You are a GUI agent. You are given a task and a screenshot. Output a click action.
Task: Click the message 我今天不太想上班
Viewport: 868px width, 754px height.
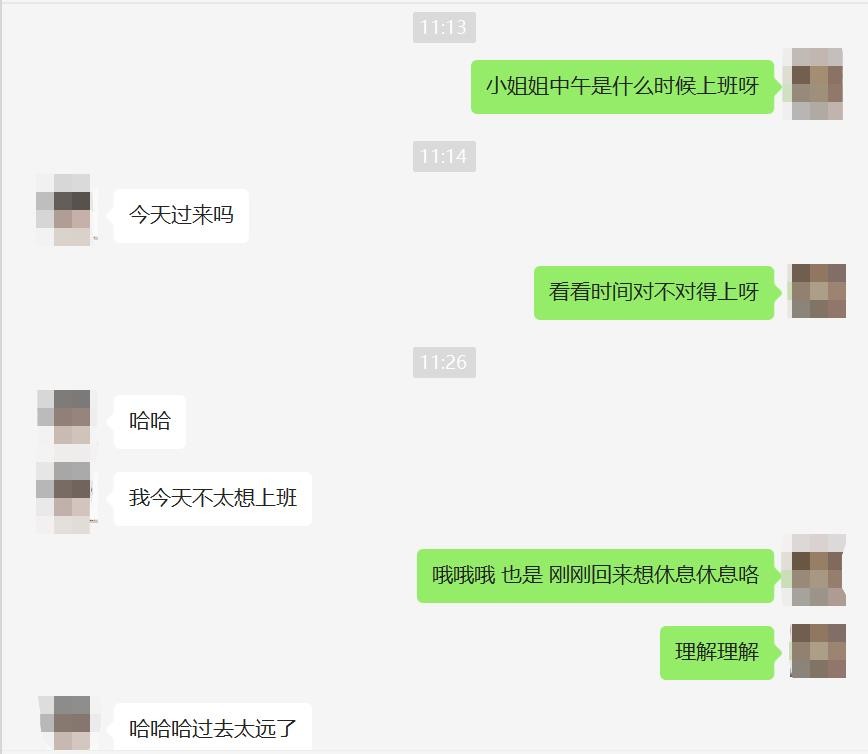[213, 499]
